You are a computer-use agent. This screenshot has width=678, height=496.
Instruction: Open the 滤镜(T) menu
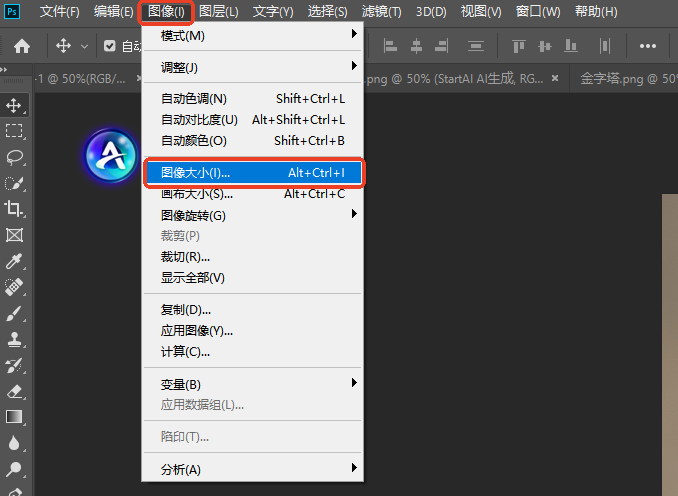coord(381,11)
